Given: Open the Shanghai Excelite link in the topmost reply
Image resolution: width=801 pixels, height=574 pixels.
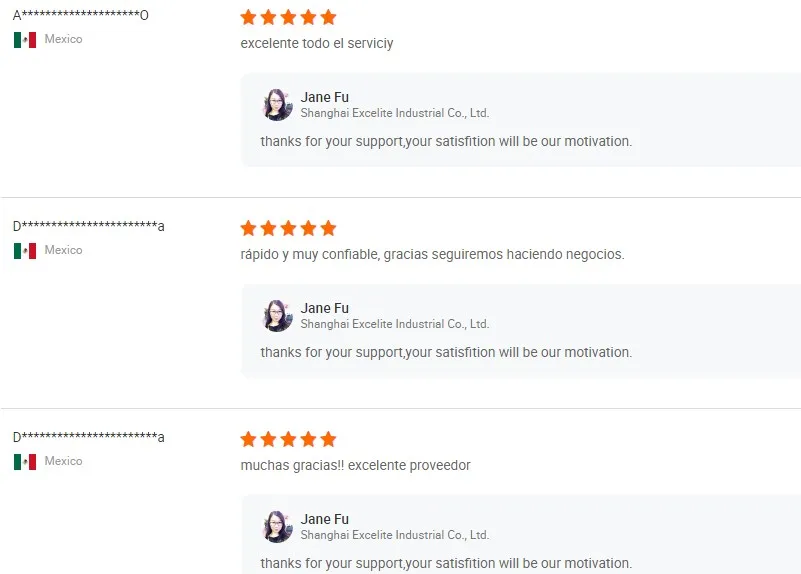Looking at the screenshot, I should (x=395, y=113).
